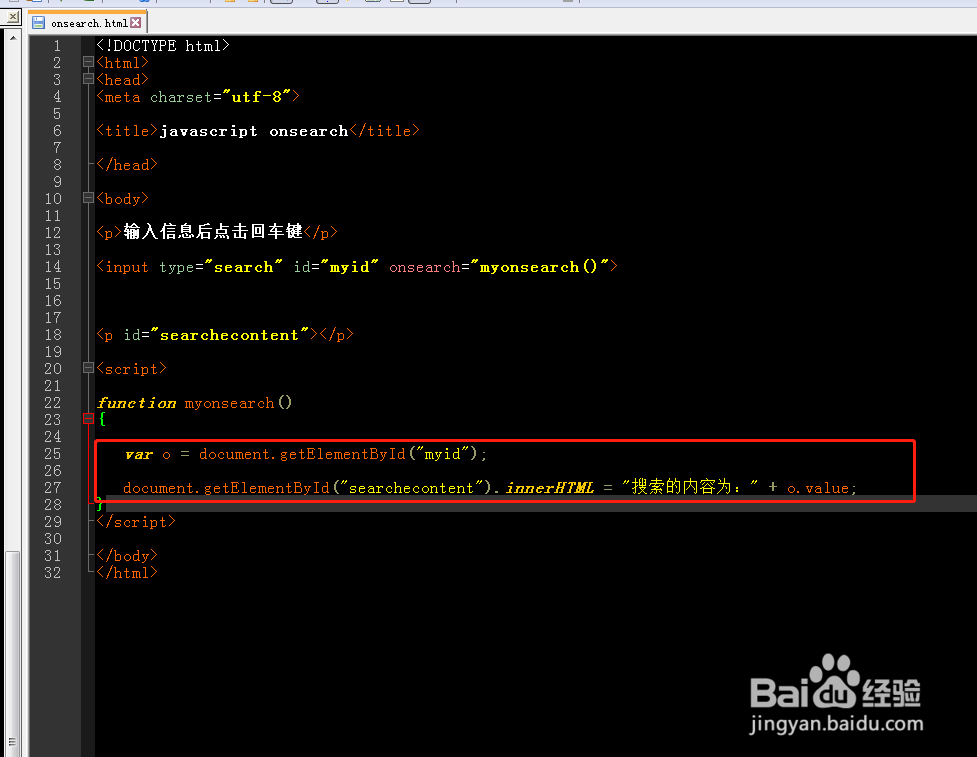Collapse the function body fold marker at line 23
This screenshot has width=977, height=757.
[87, 419]
